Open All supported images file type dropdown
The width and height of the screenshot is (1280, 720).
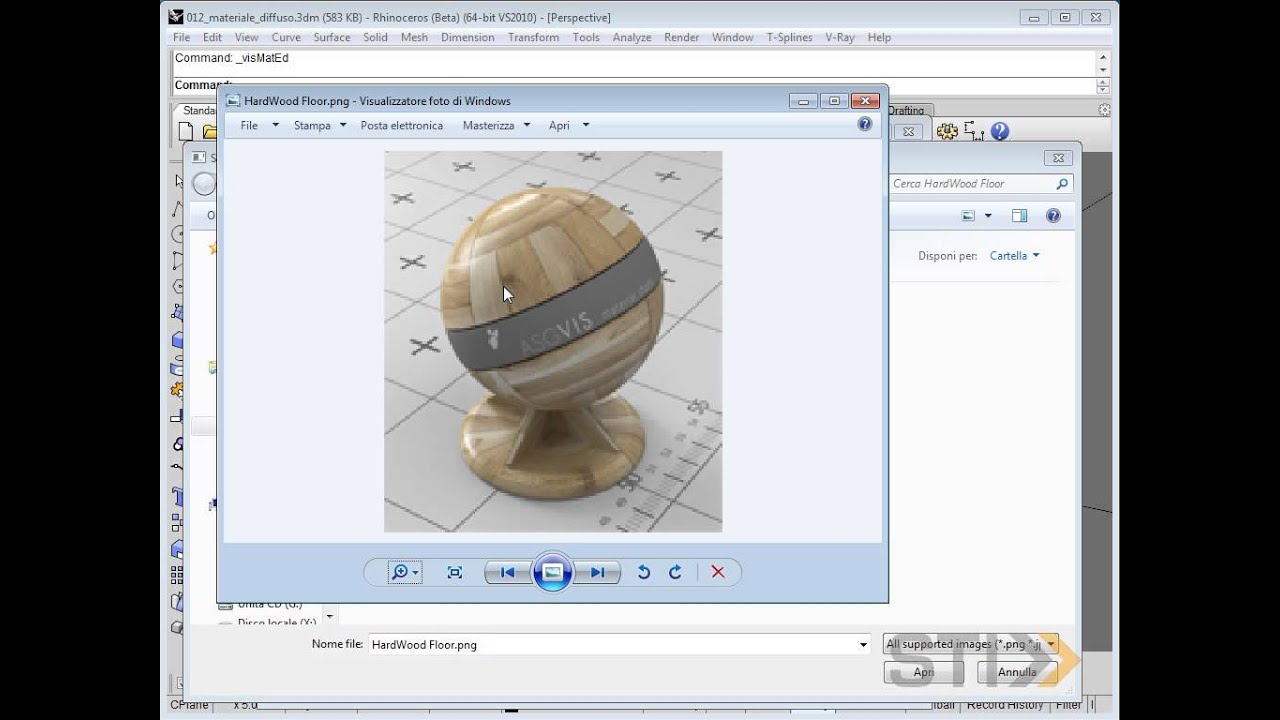tap(971, 645)
